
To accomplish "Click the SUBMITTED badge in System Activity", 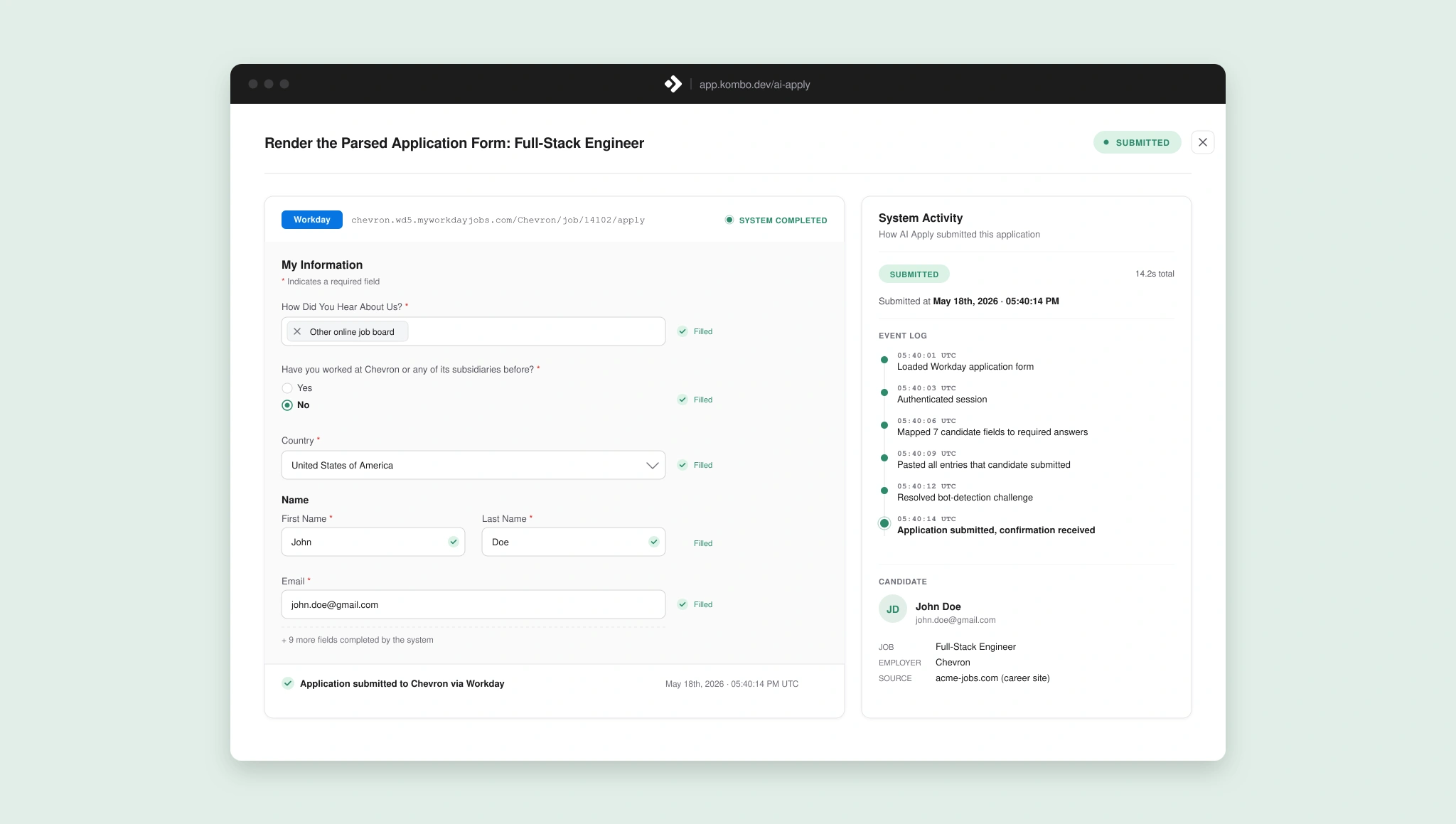I will (x=914, y=274).
